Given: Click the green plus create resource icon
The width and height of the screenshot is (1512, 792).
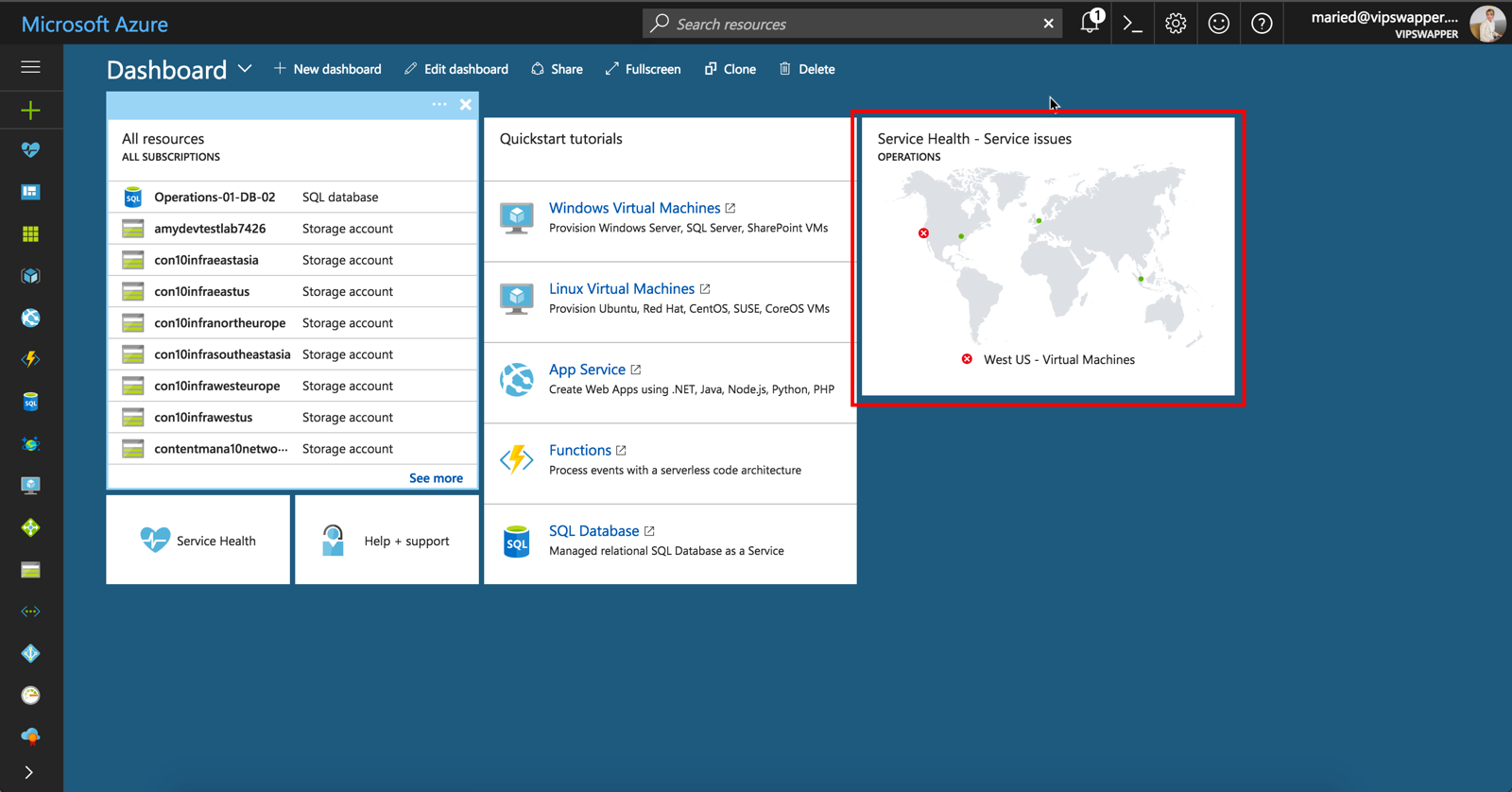Looking at the screenshot, I should 30,111.
